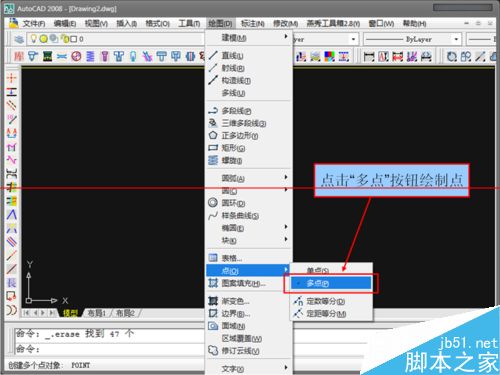The width and height of the screenshot is (500, 375).
Task: Click the jump-to-first-tab arrow button
Action: click(x=26, y=313)
